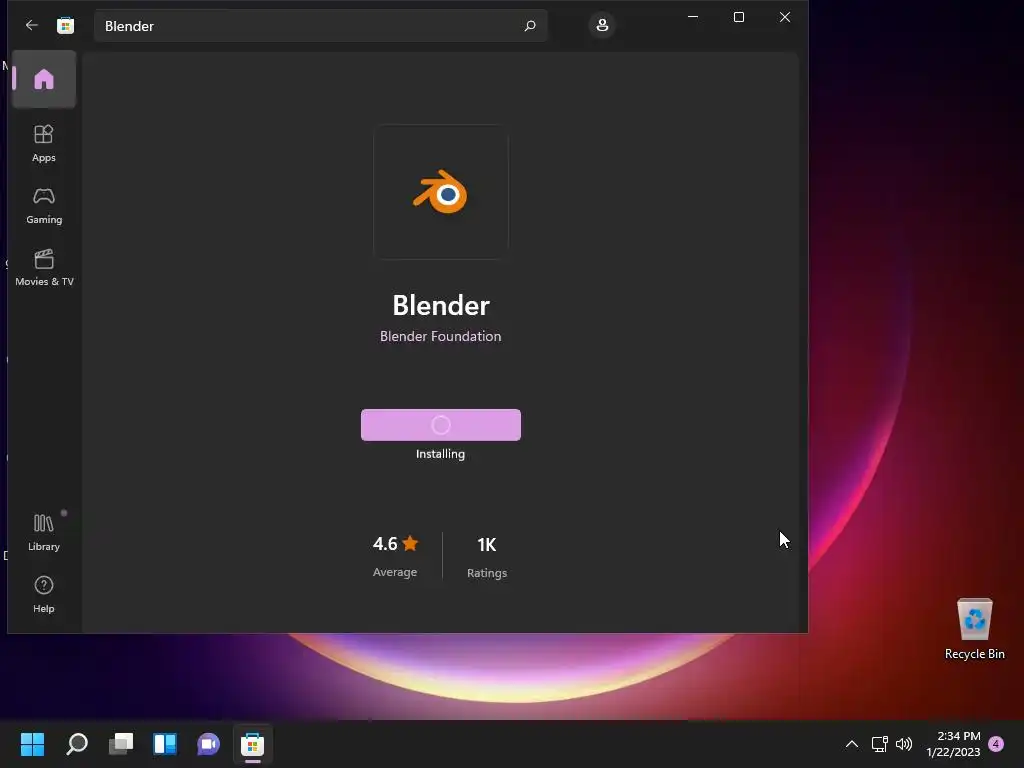Show hidden icons in system tray
The image size is (1024, 768).
pos(852,744)
